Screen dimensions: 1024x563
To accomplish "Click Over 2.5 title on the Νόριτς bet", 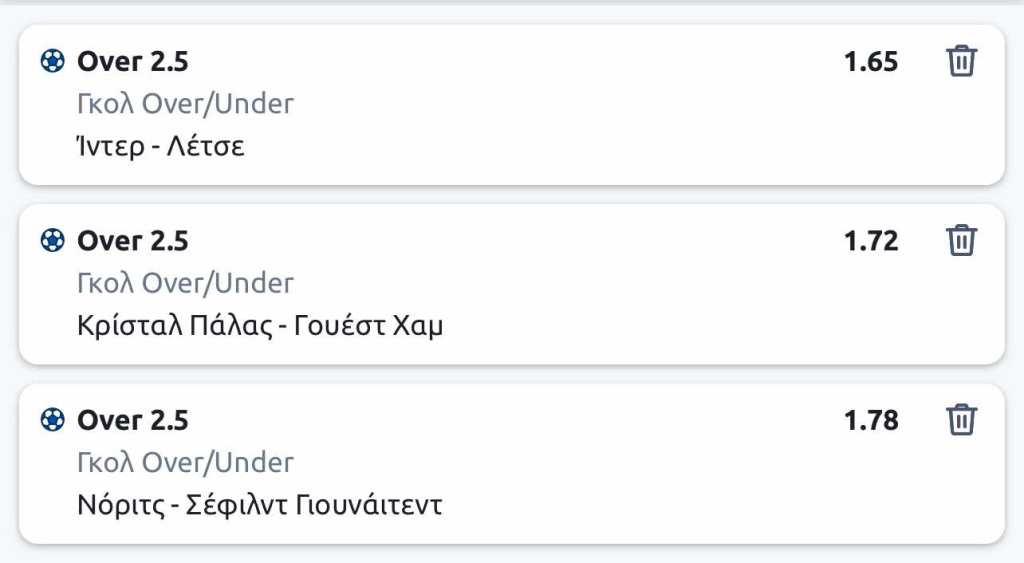I will pos(133,420).
